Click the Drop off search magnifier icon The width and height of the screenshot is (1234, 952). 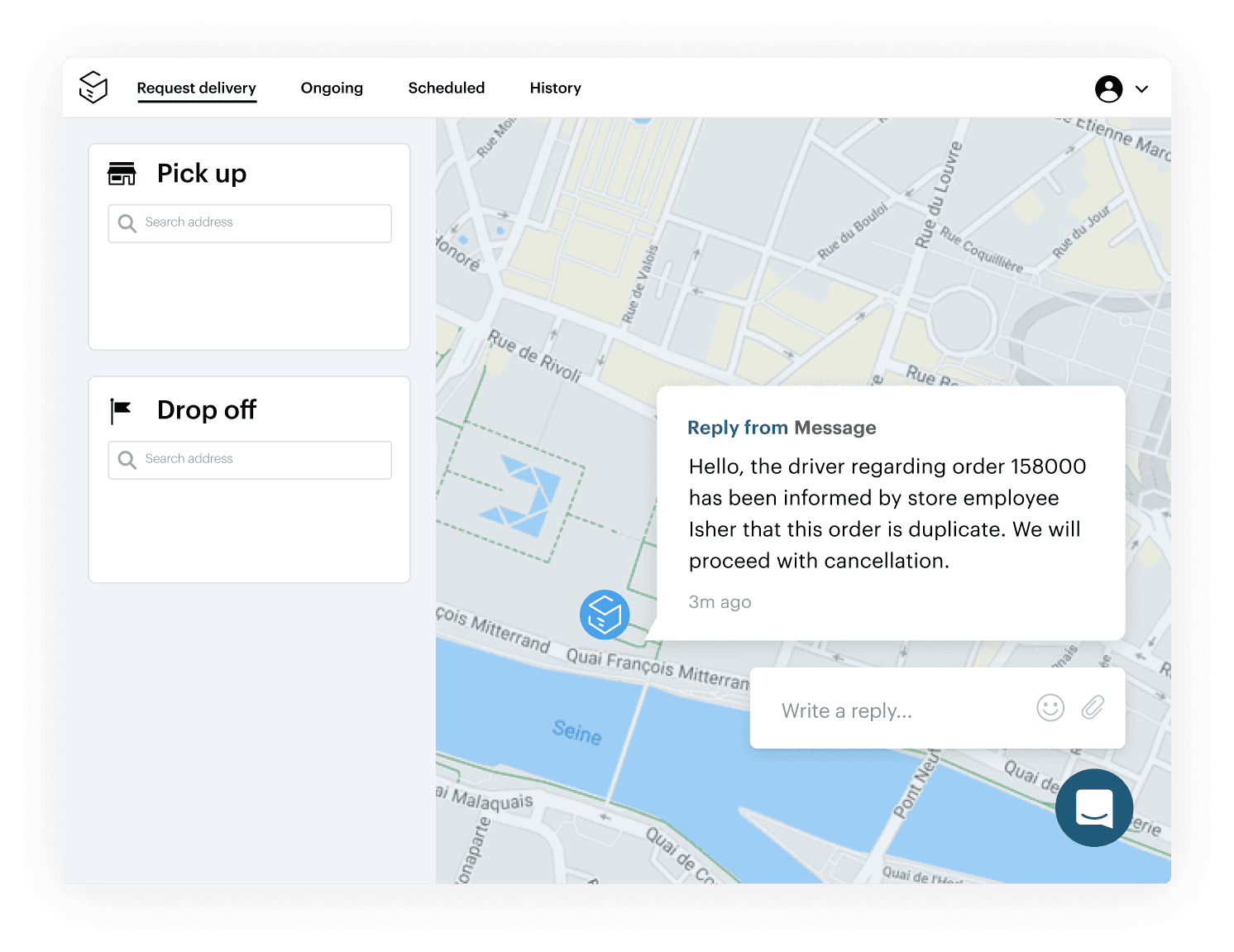127,460
